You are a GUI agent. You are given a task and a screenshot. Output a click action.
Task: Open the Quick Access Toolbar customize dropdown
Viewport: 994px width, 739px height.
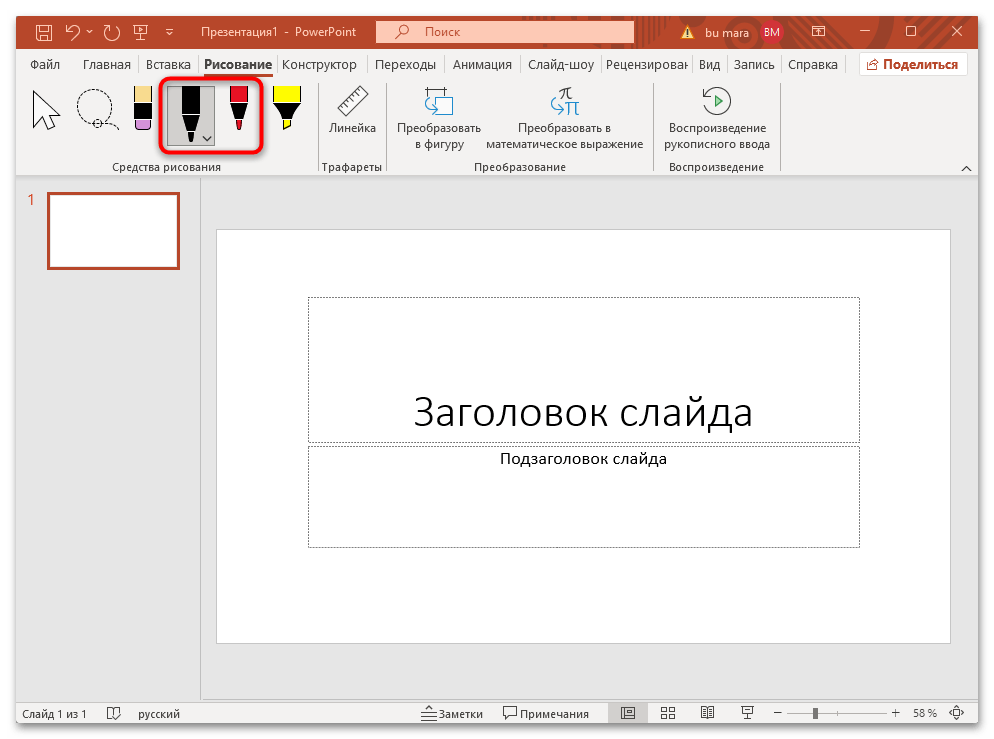click(x=168, y=32)
